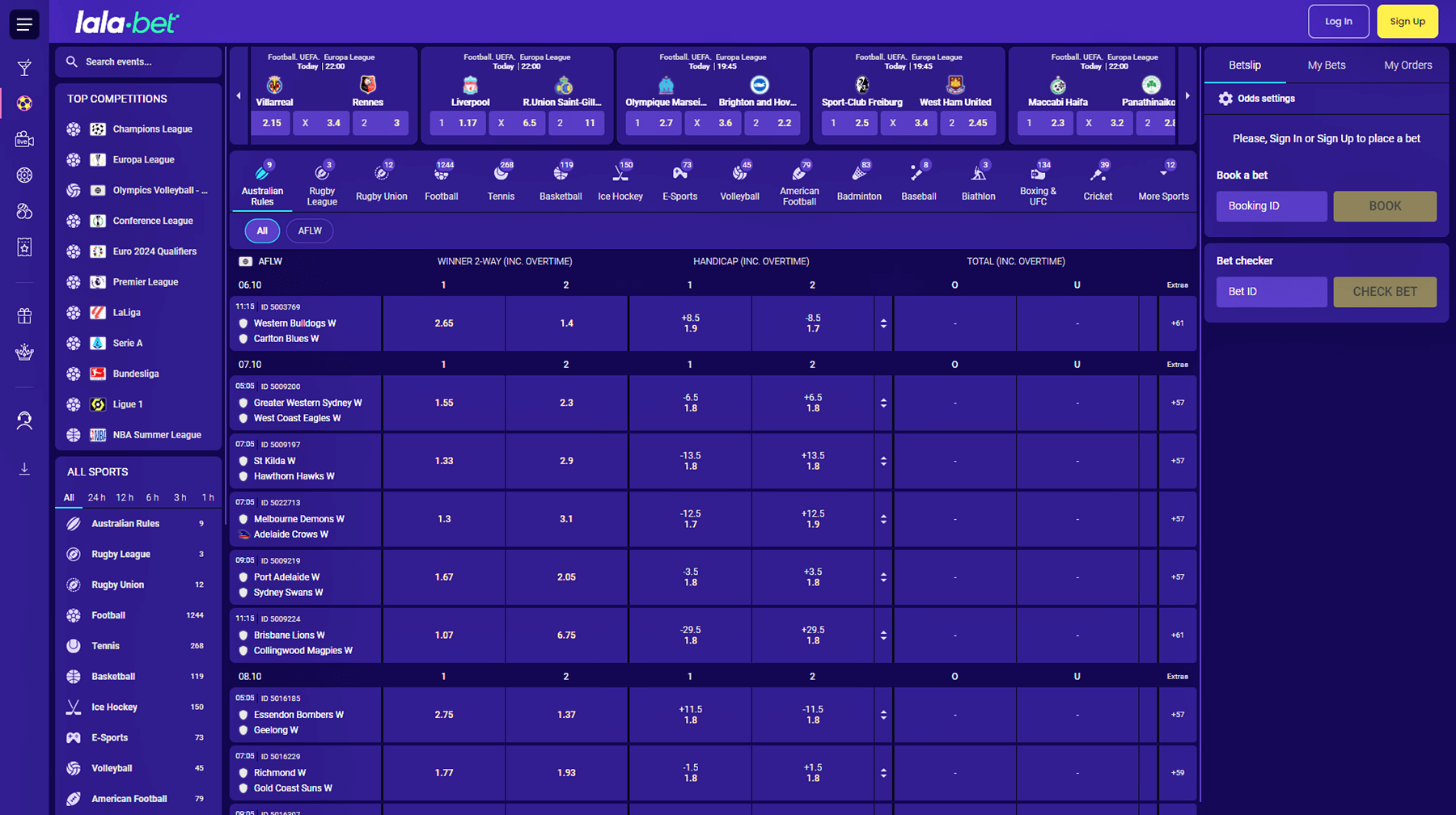The width and height of the screenshot is (1456, 815).
Task: Open Europa League competition
Action: click(x=138, y=160)
